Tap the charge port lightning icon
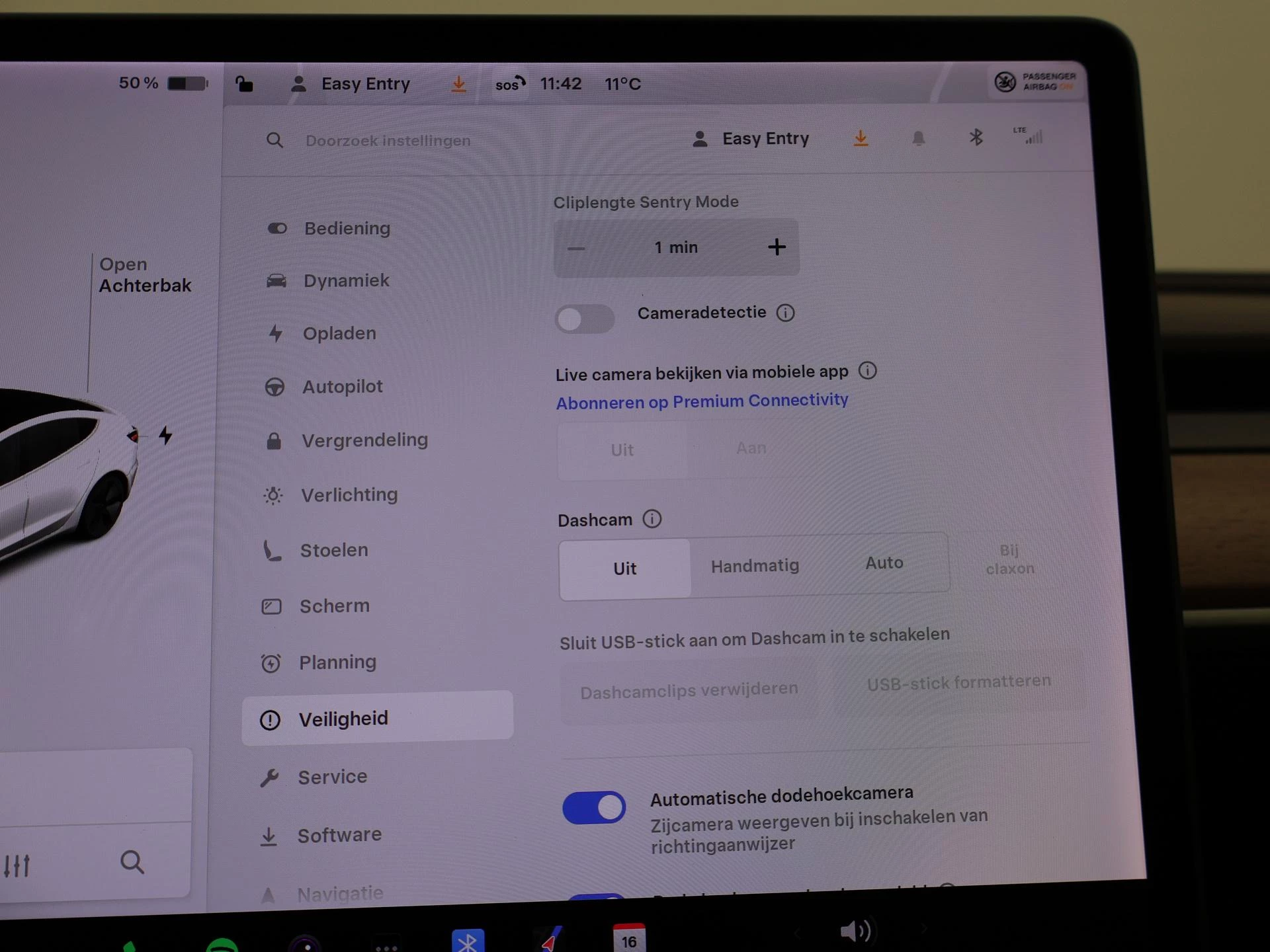This screenshot has width=1270, height=952. (165, 436)
